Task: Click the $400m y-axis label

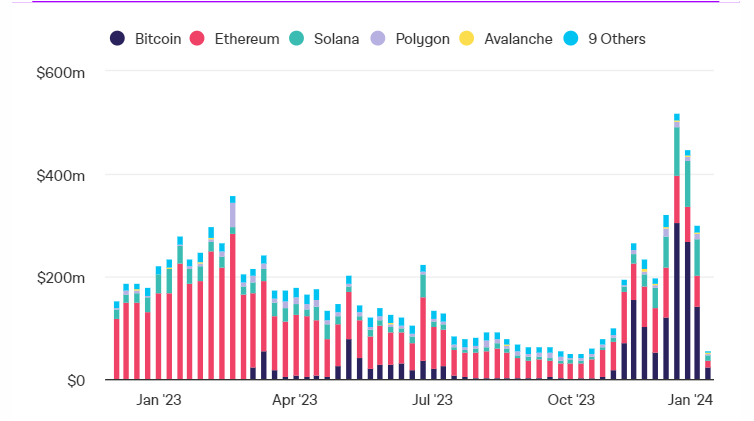Action: [64, 175]
